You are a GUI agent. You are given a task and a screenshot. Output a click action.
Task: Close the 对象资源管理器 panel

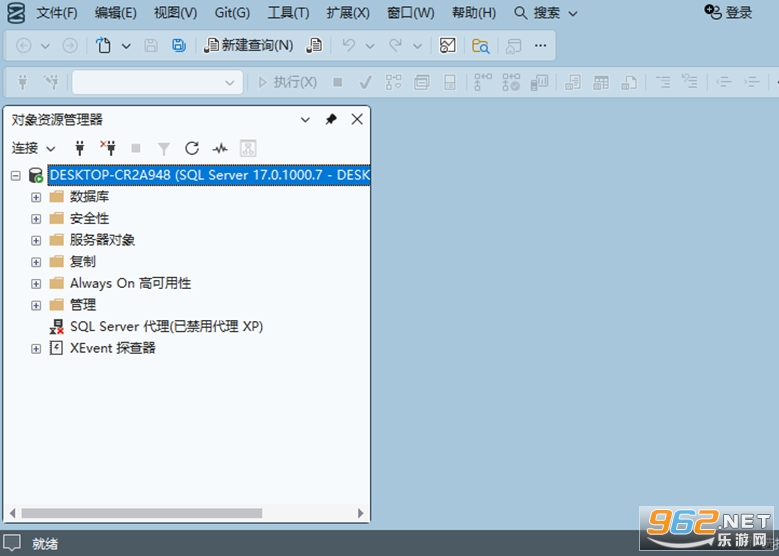pyautogui.click(x=357, y=119)
